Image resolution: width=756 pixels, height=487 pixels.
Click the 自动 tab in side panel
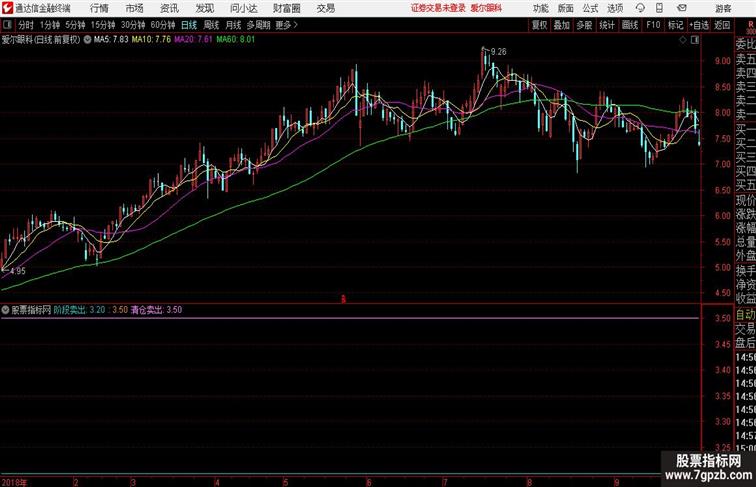click(745, 314)
